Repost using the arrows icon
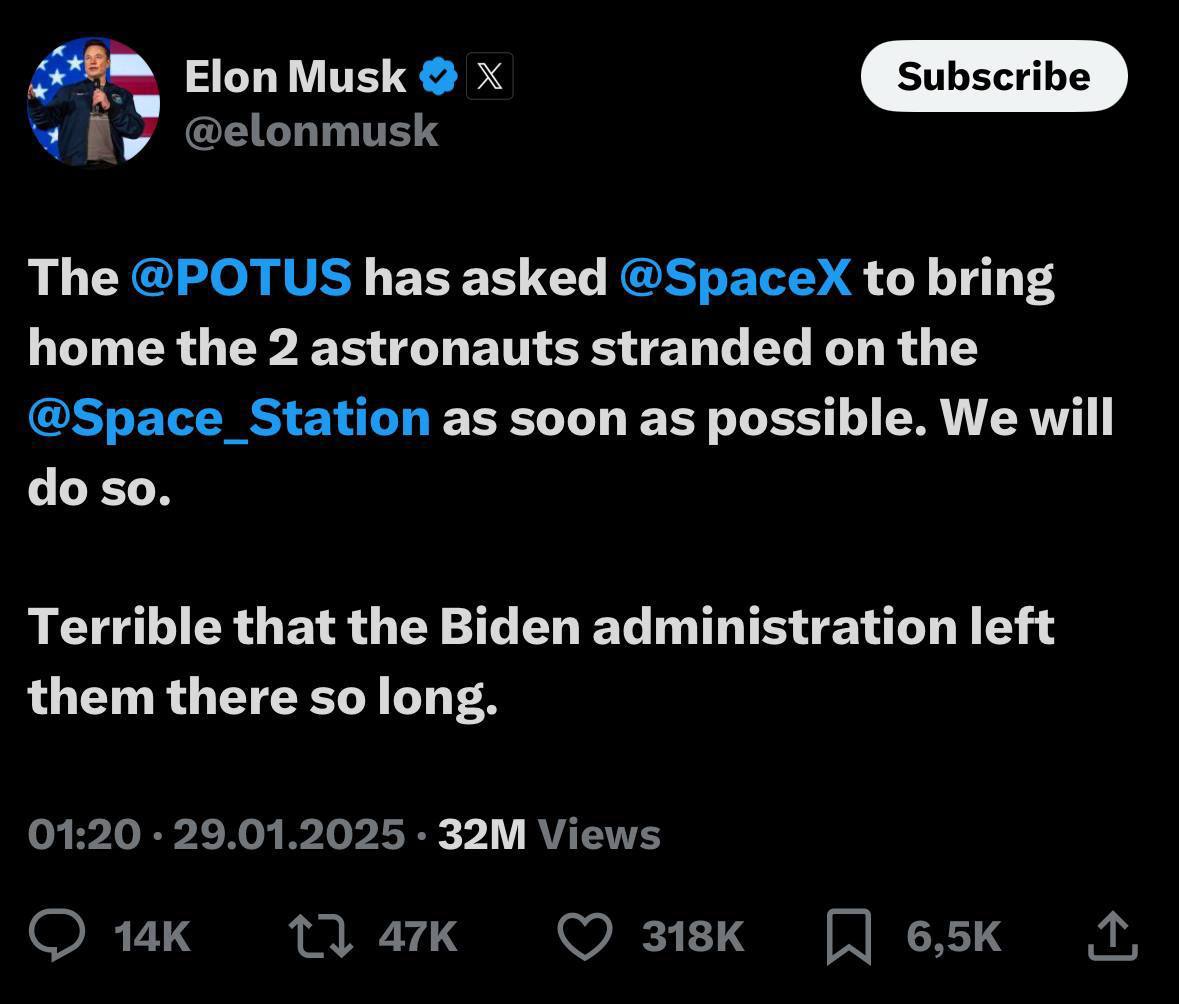This screenshot has width=1179, height=1004. click(x=320, y=936)
